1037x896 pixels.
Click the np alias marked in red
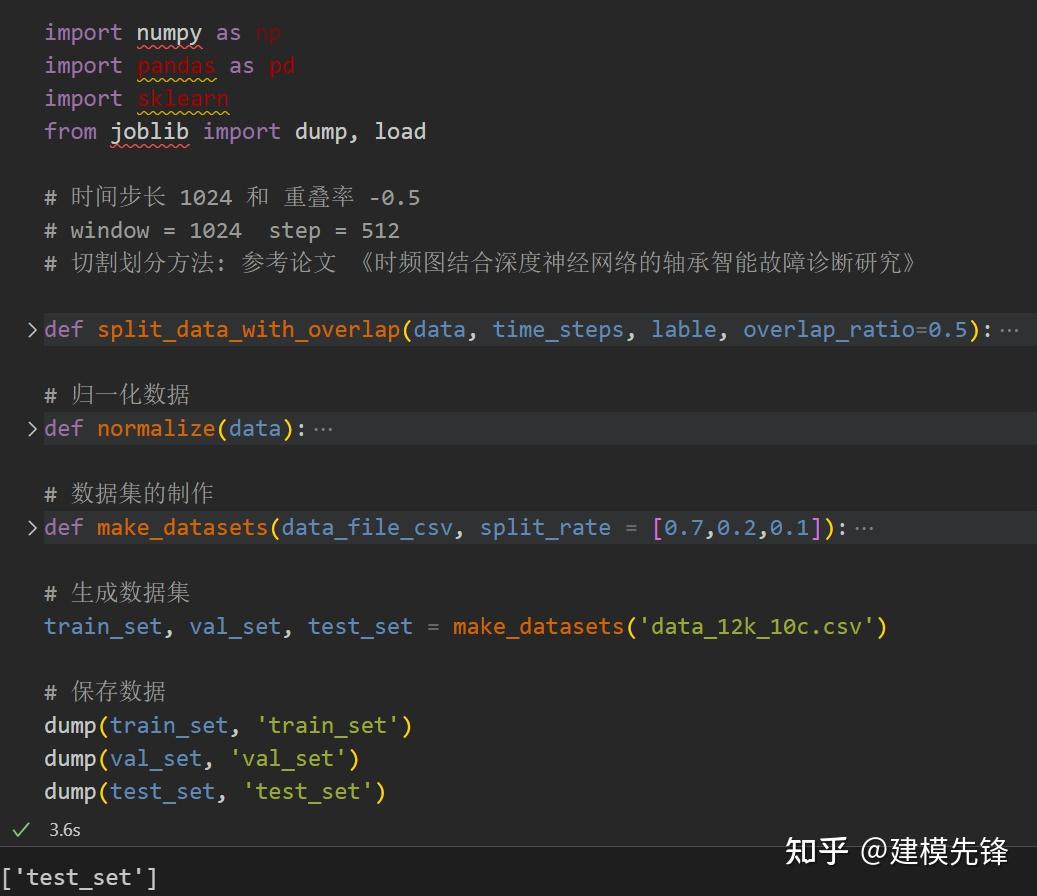268,32
